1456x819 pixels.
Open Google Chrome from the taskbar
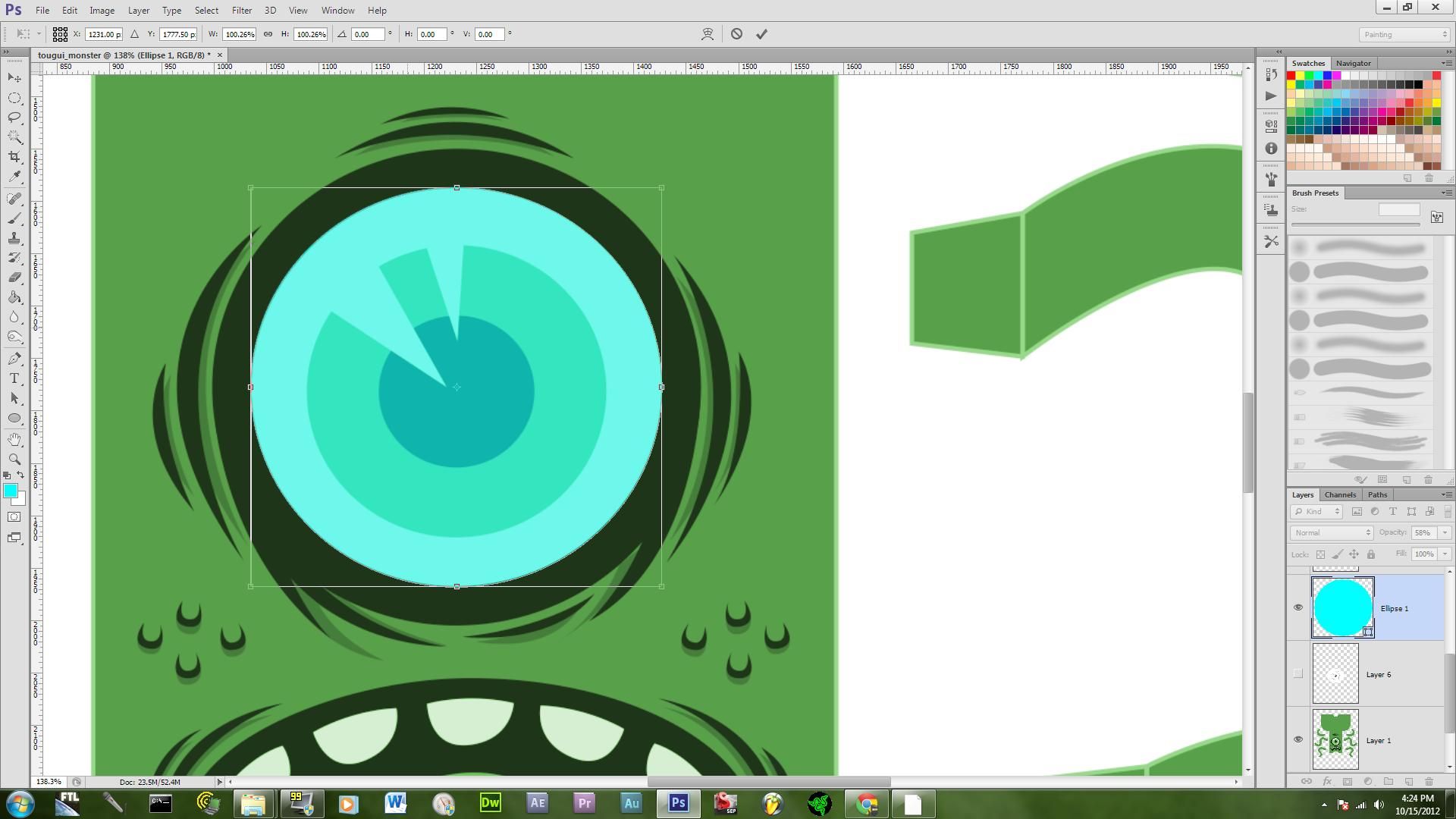coord(867,803)
